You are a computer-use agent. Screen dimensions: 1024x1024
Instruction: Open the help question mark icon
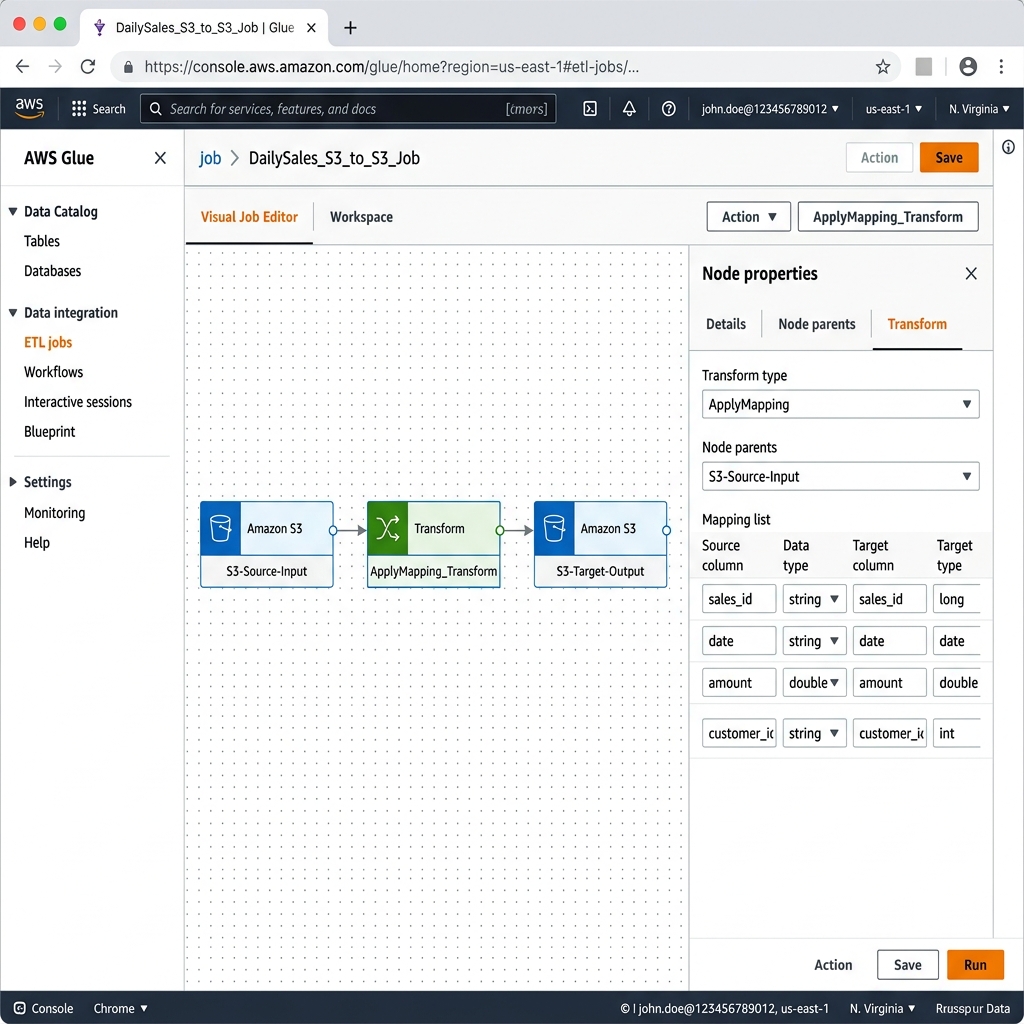point(668,108)
